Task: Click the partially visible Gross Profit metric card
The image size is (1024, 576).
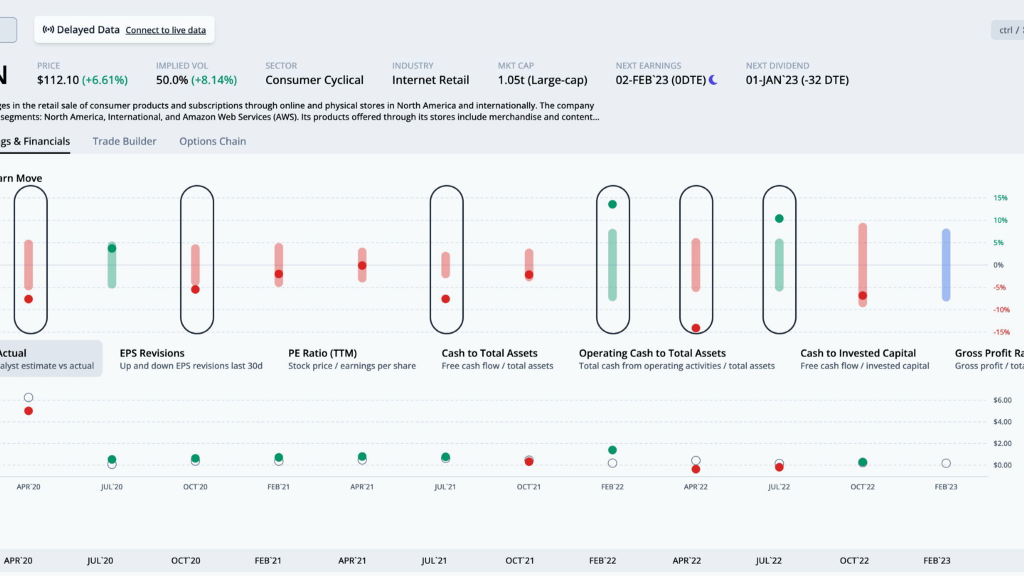Action: tap(988, 359)
